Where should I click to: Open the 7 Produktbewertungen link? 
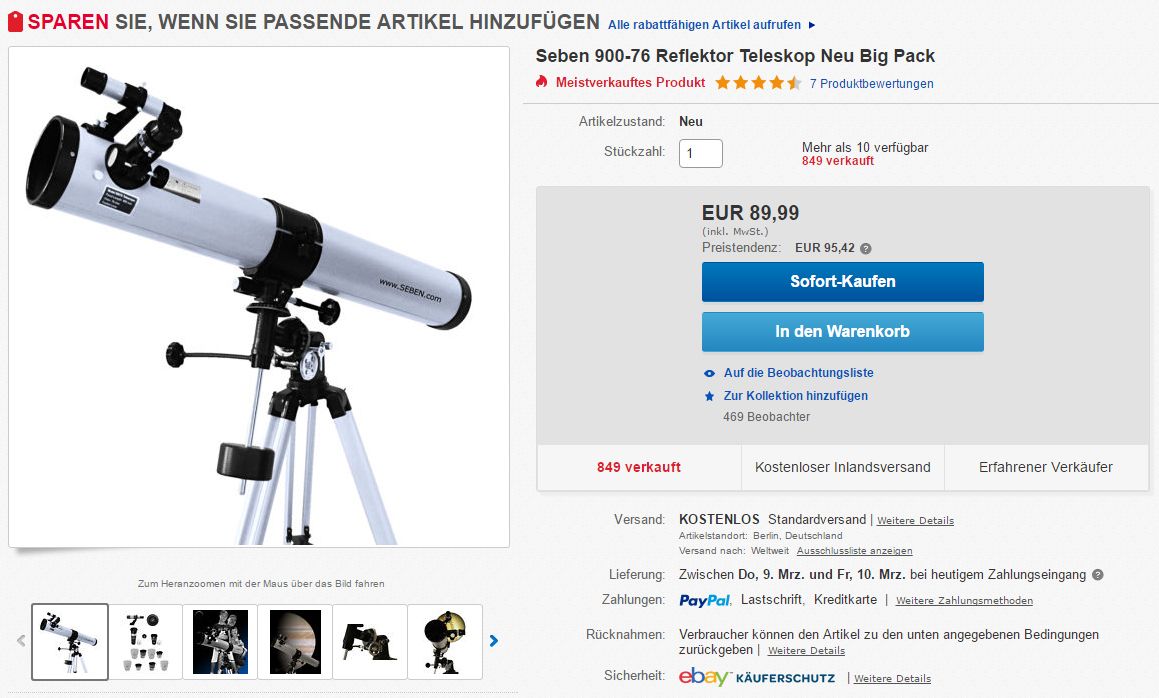click(871, 84)
